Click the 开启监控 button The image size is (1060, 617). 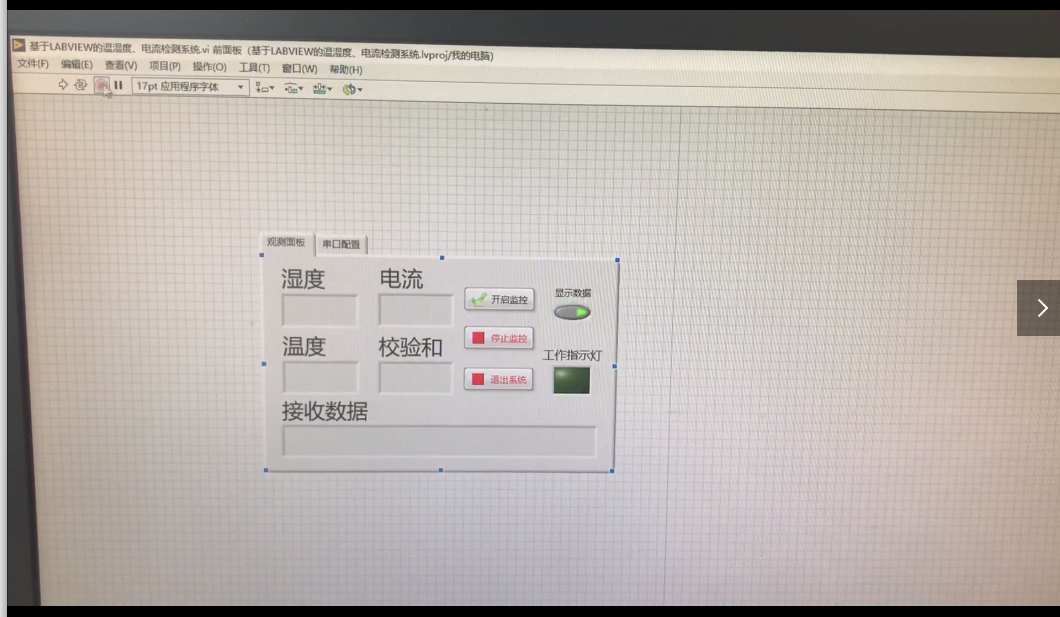499,299
